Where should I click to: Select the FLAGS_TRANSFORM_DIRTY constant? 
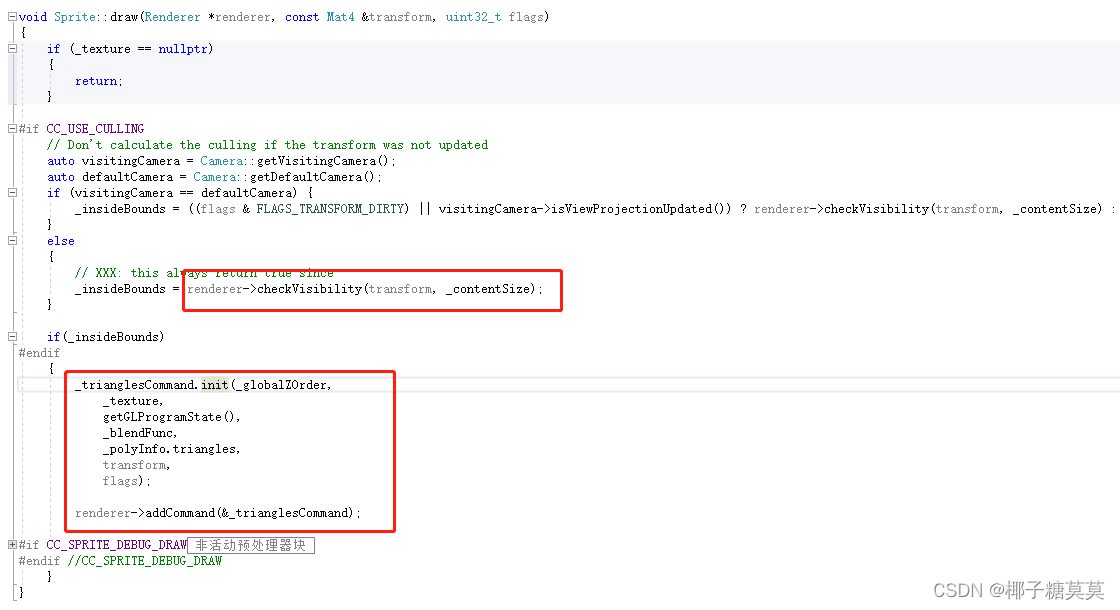click(330, 209)
